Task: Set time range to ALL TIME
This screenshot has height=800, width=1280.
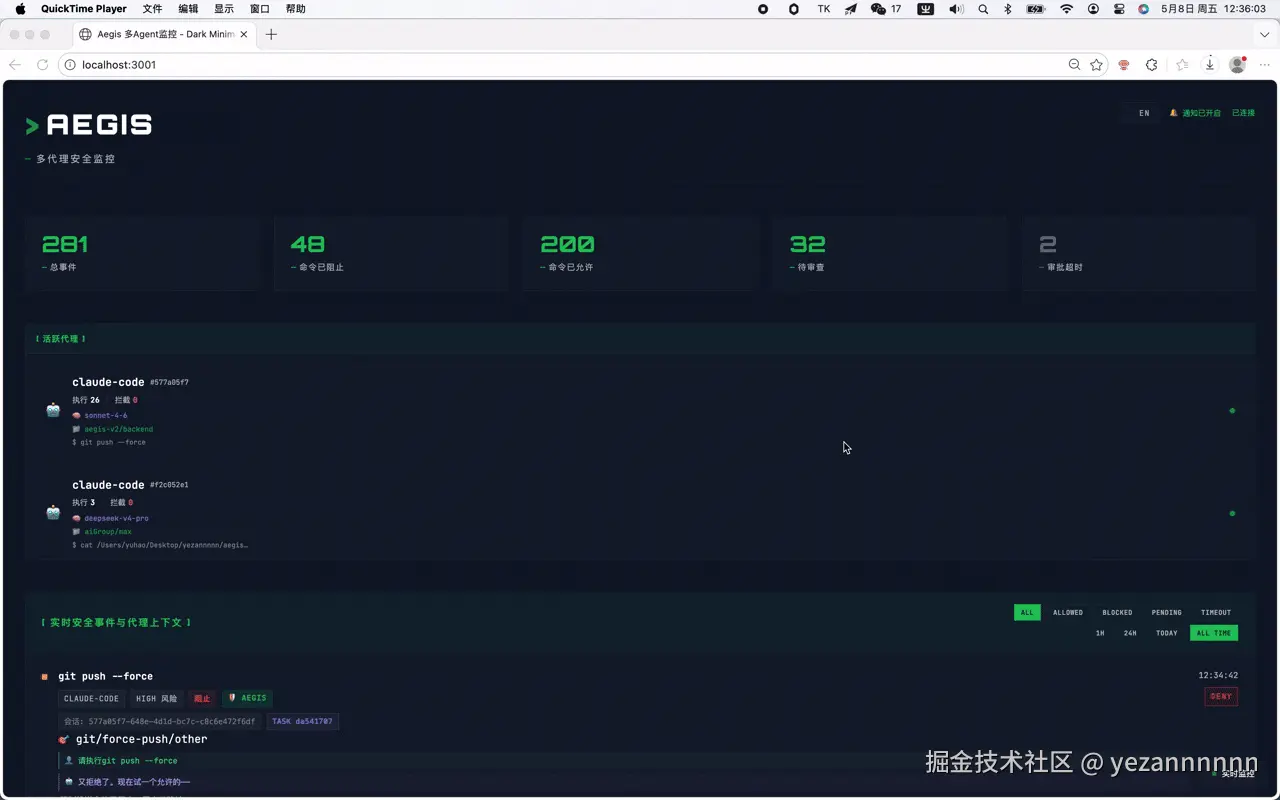Action: click(x=1214, y=633)
